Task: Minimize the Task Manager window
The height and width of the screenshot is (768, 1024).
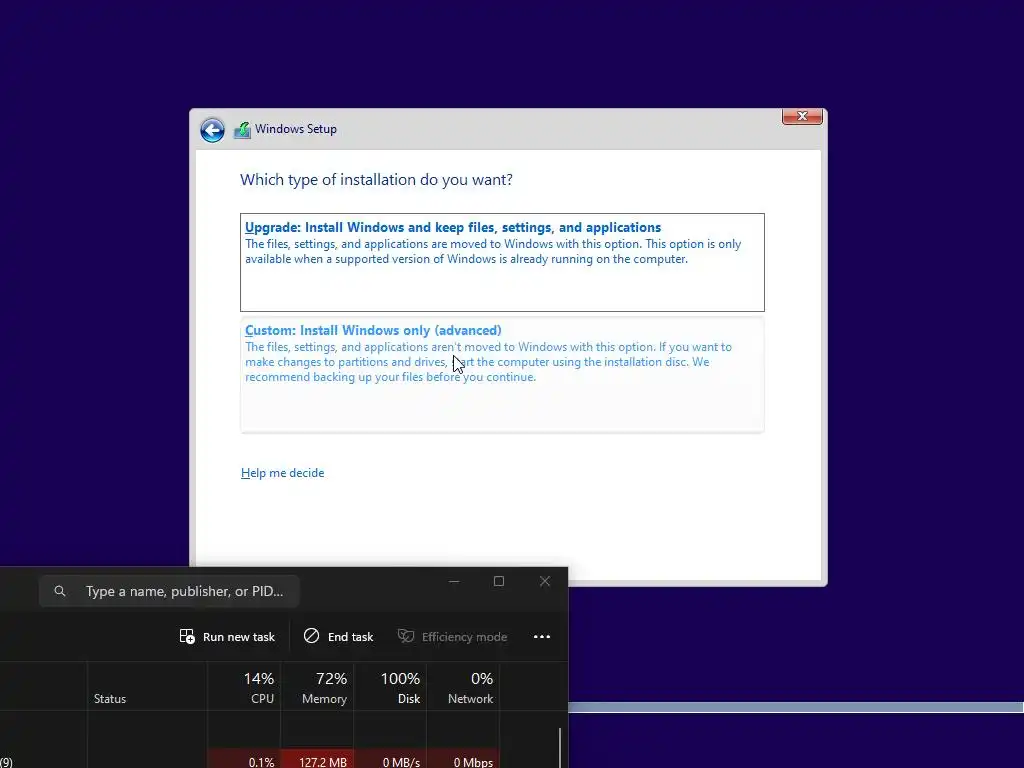Action: [x=455, y=581]
